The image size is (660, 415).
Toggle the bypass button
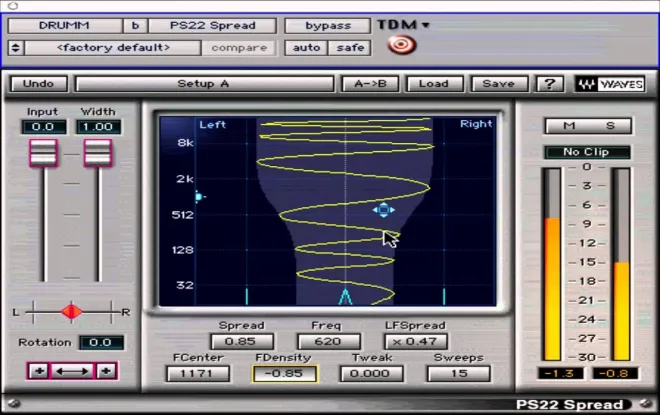coord(327,26)
